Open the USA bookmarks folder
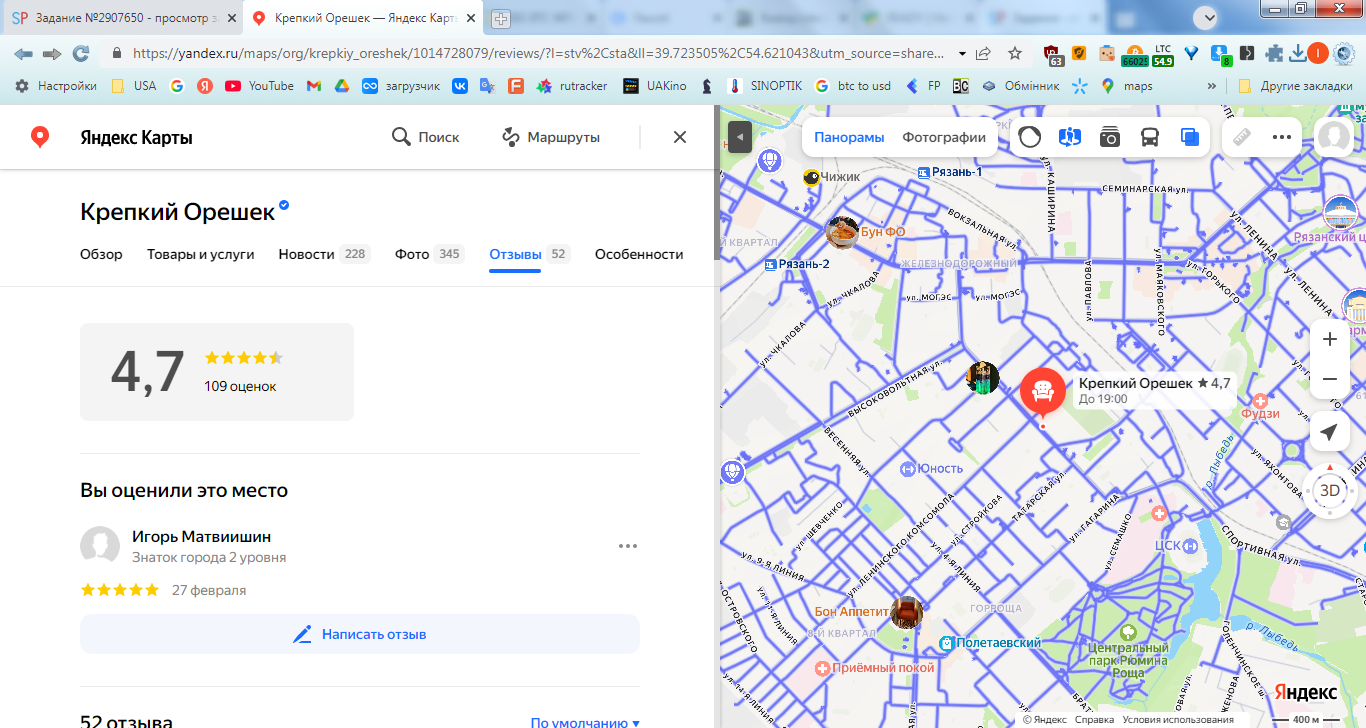This screenshot has height=728, width=1366. coord(133,86)
